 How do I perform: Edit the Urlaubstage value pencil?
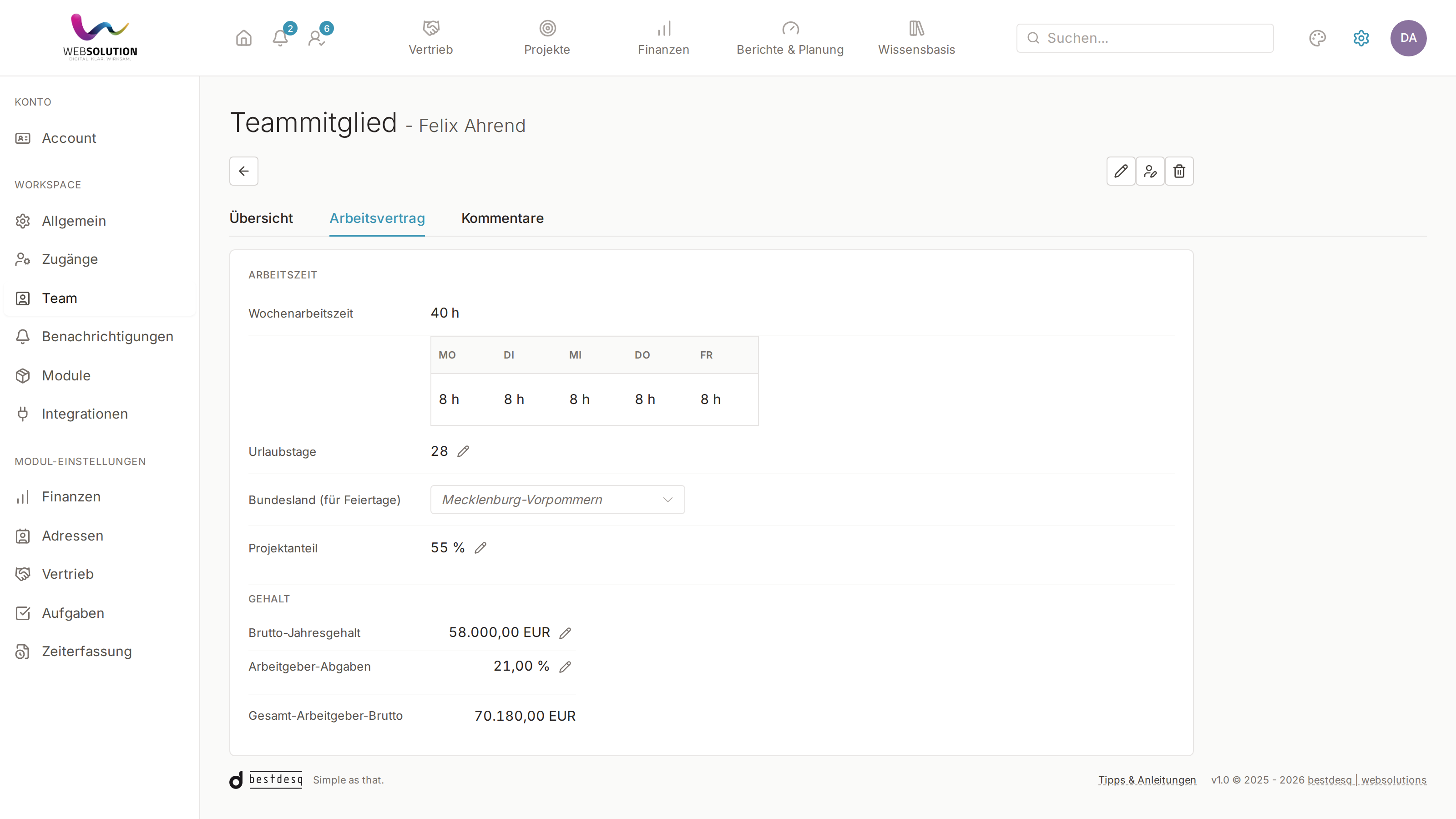463,451
